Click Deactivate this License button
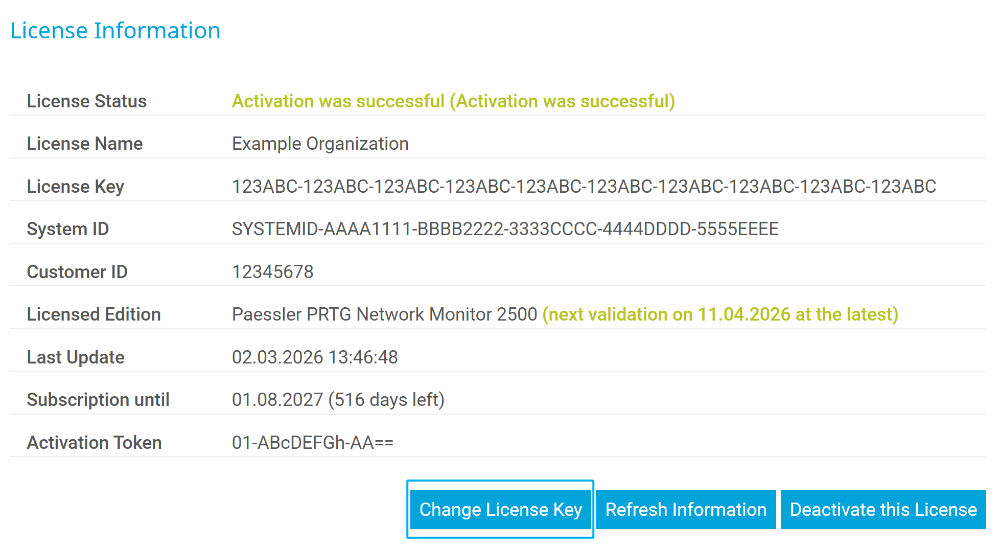 (883, 510)
